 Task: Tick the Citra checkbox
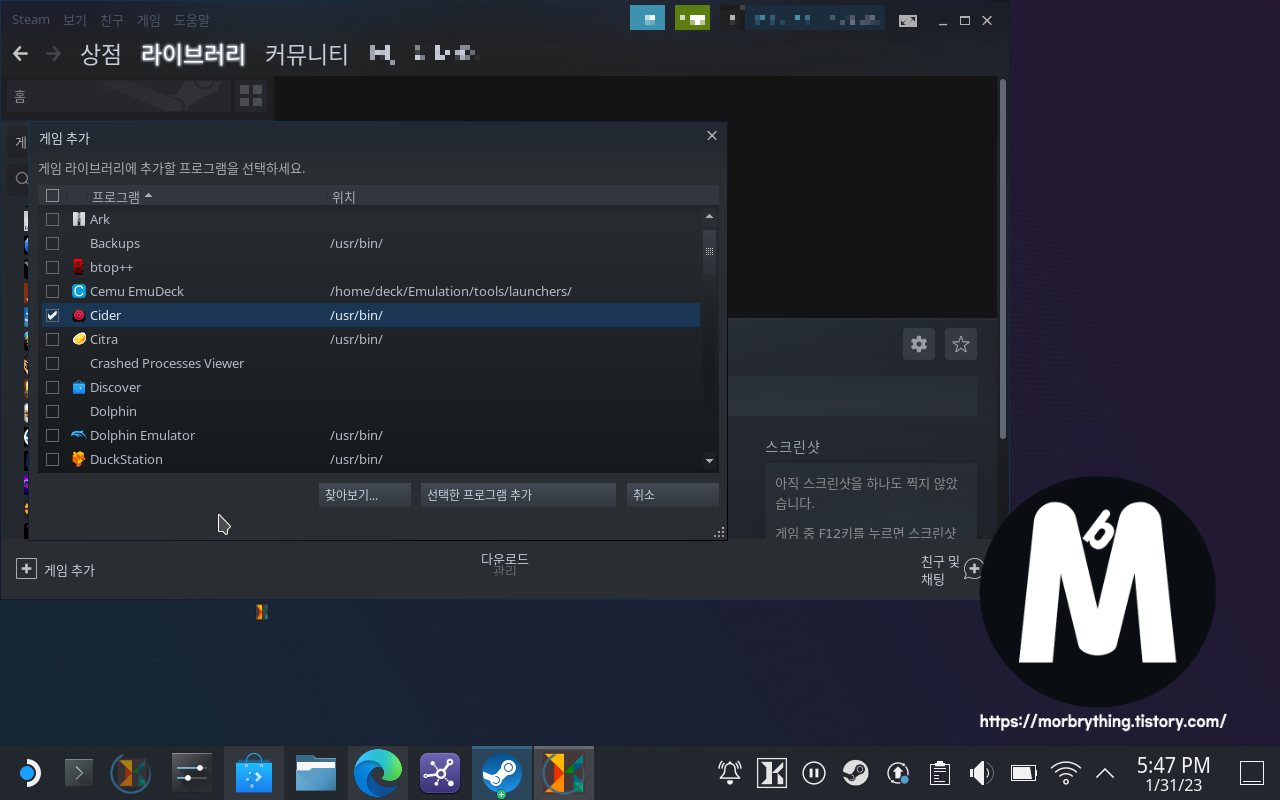[53, 339]
